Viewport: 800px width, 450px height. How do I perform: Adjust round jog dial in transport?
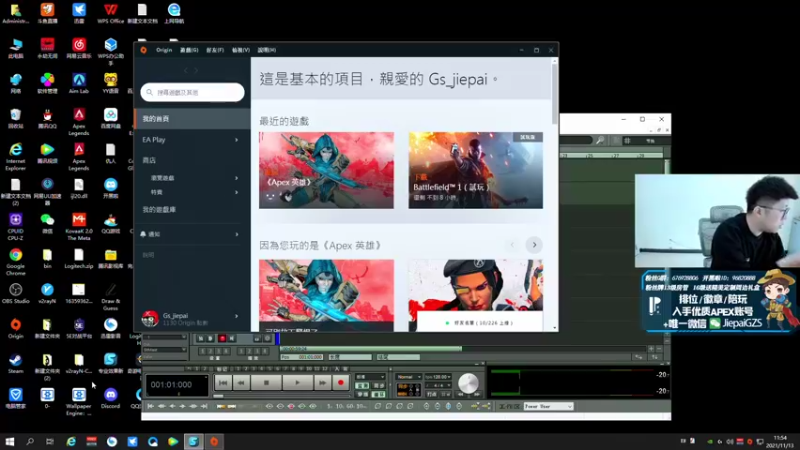[468, 383]
